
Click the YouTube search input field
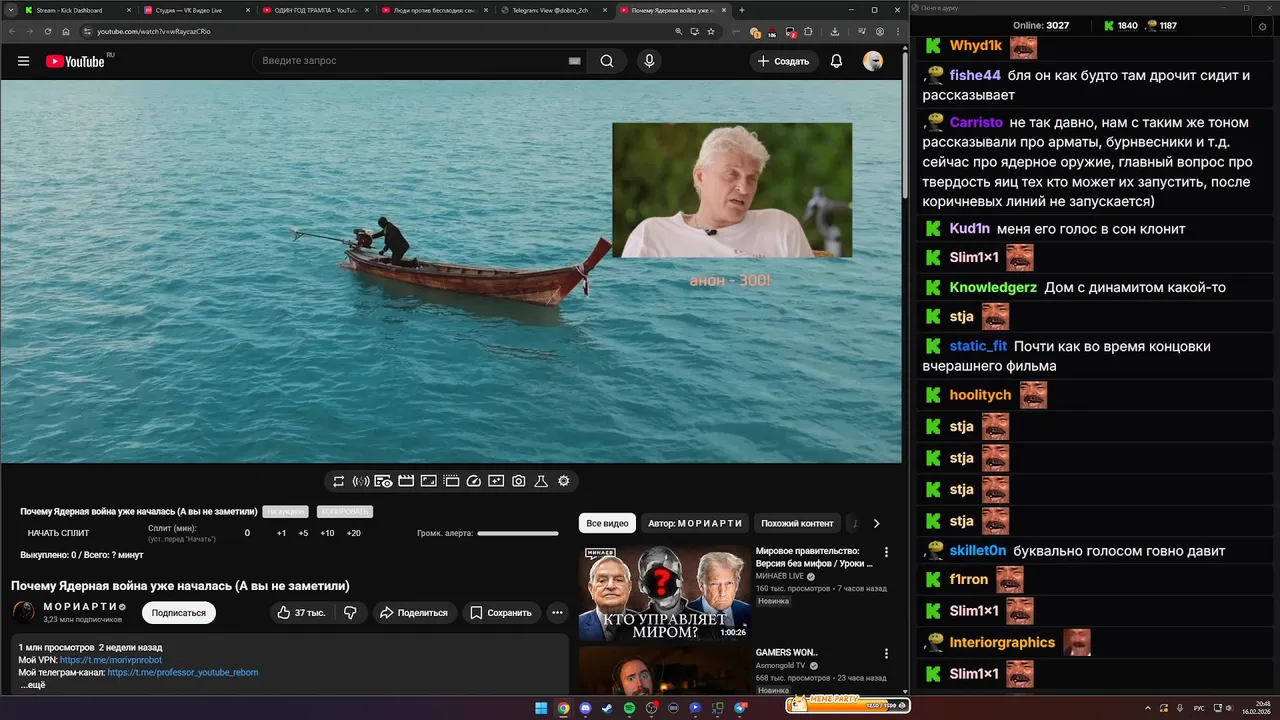[x=410, y=61]
